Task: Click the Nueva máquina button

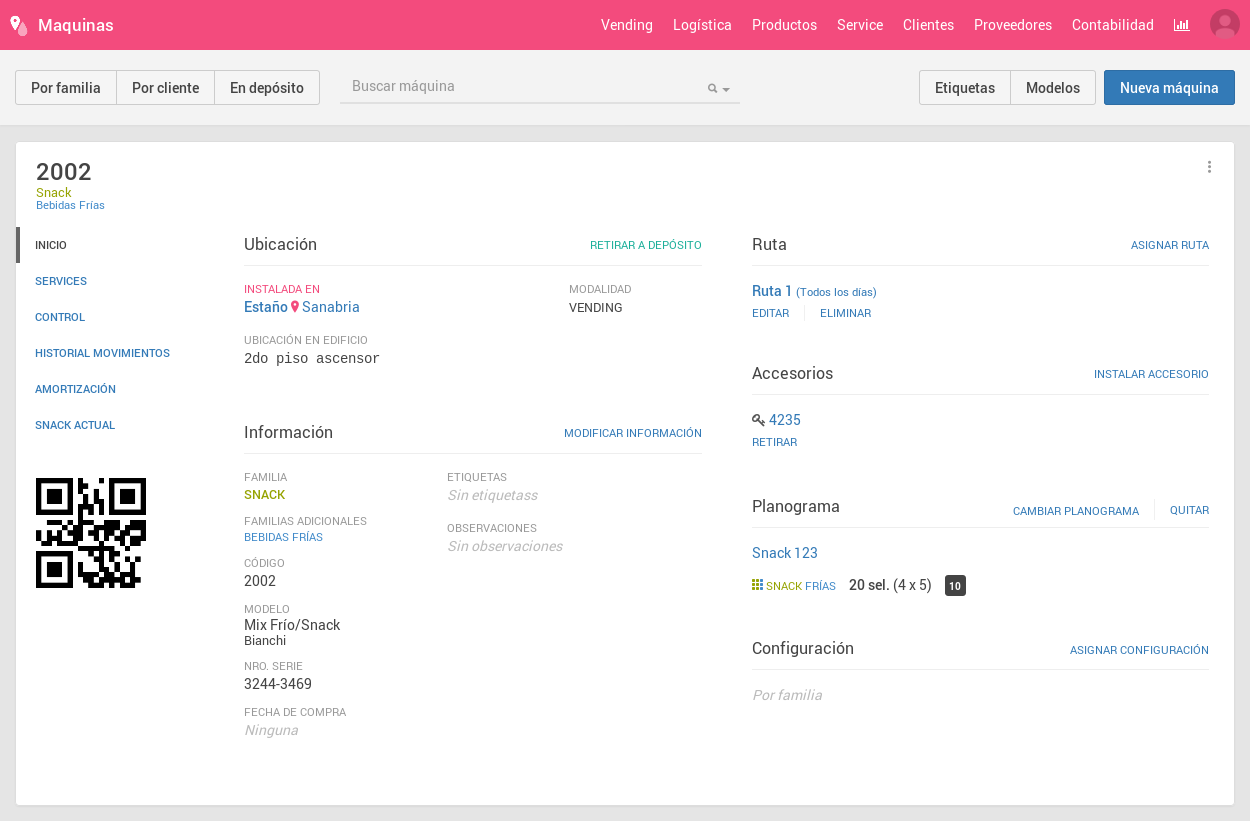Action: [x=1169, y=88]
